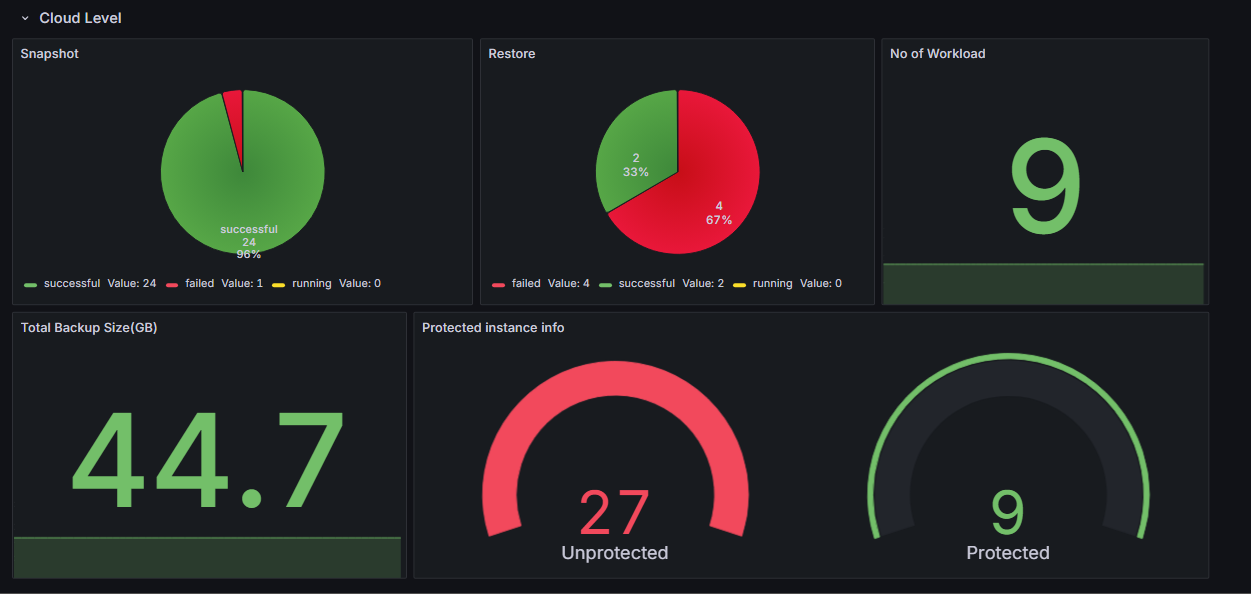1251x594 pixels.
Task: Click the Protected instance info panel title
Action: [492, 327]
